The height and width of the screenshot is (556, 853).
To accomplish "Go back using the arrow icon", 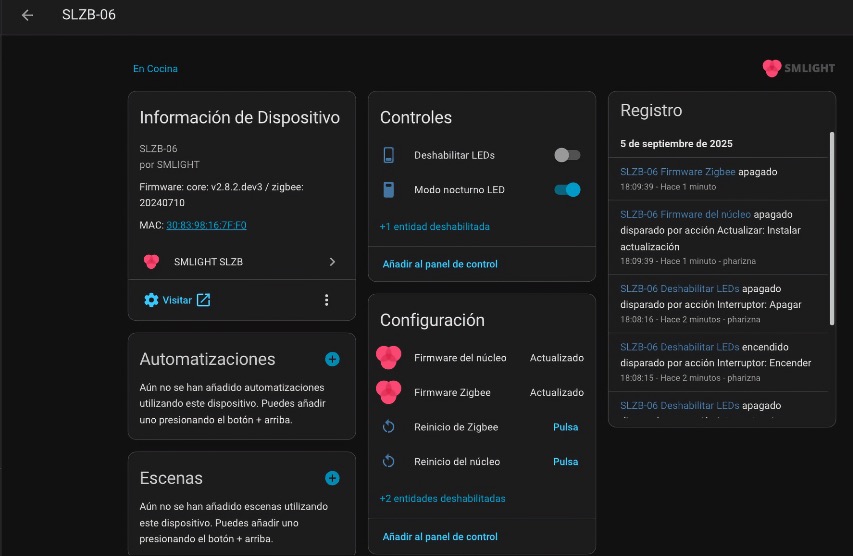I will pyautogui.click(x=27, y=15).
